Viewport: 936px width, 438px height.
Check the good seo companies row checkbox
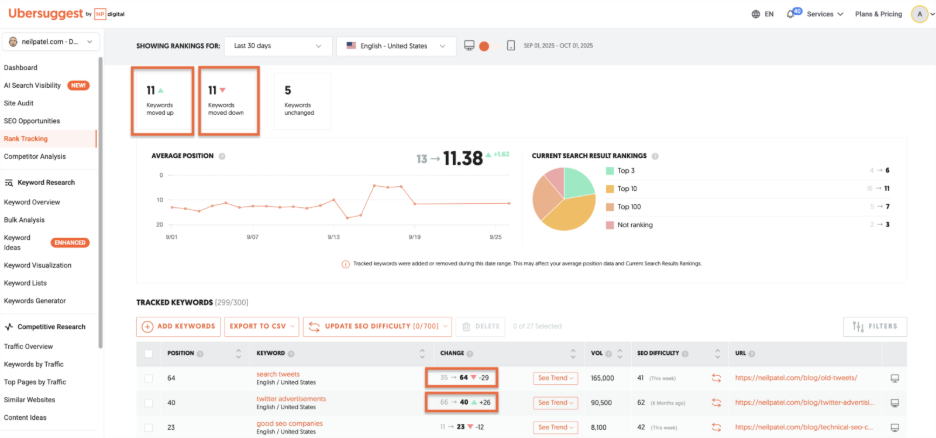(149, 427)
